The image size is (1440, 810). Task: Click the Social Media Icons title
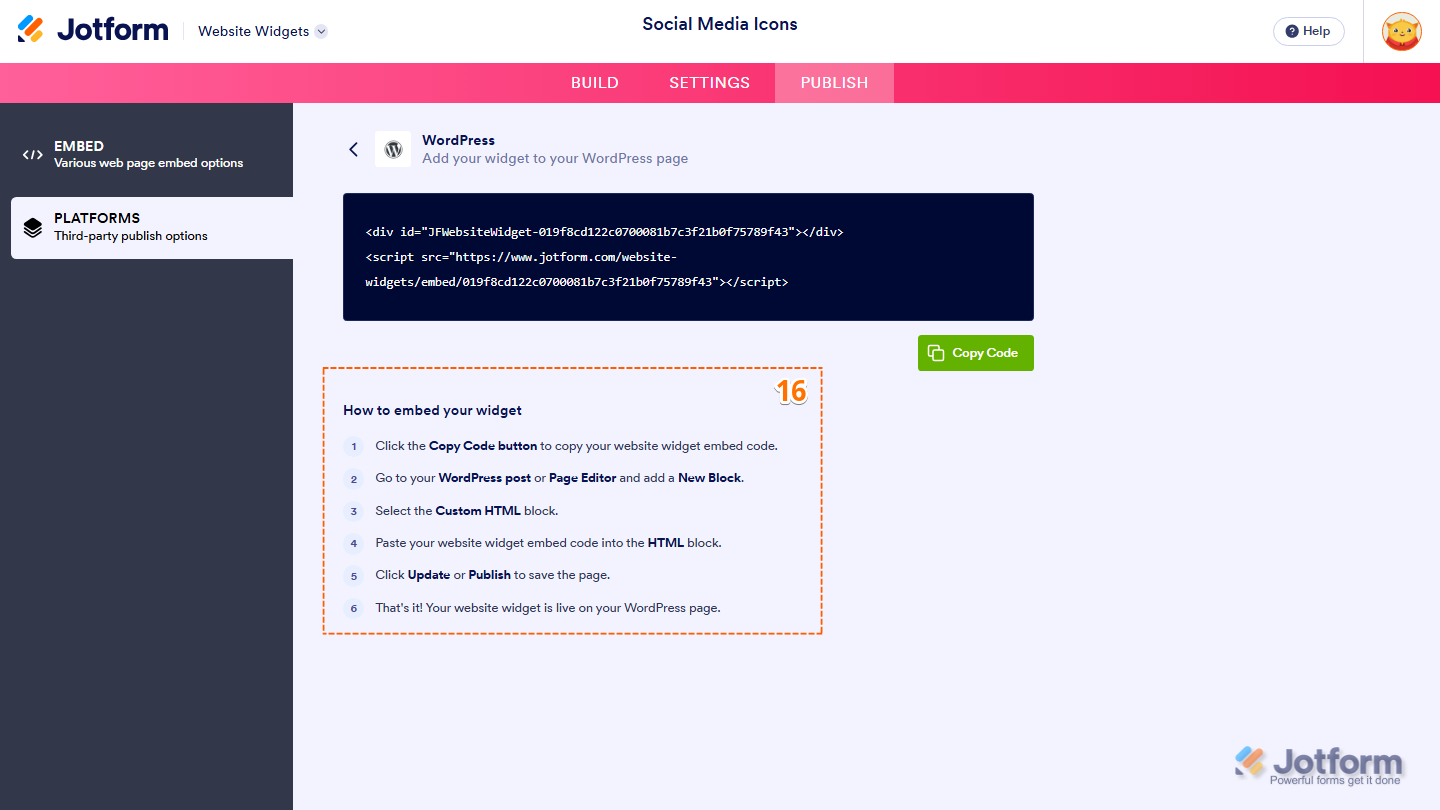(x=720, y=24)
